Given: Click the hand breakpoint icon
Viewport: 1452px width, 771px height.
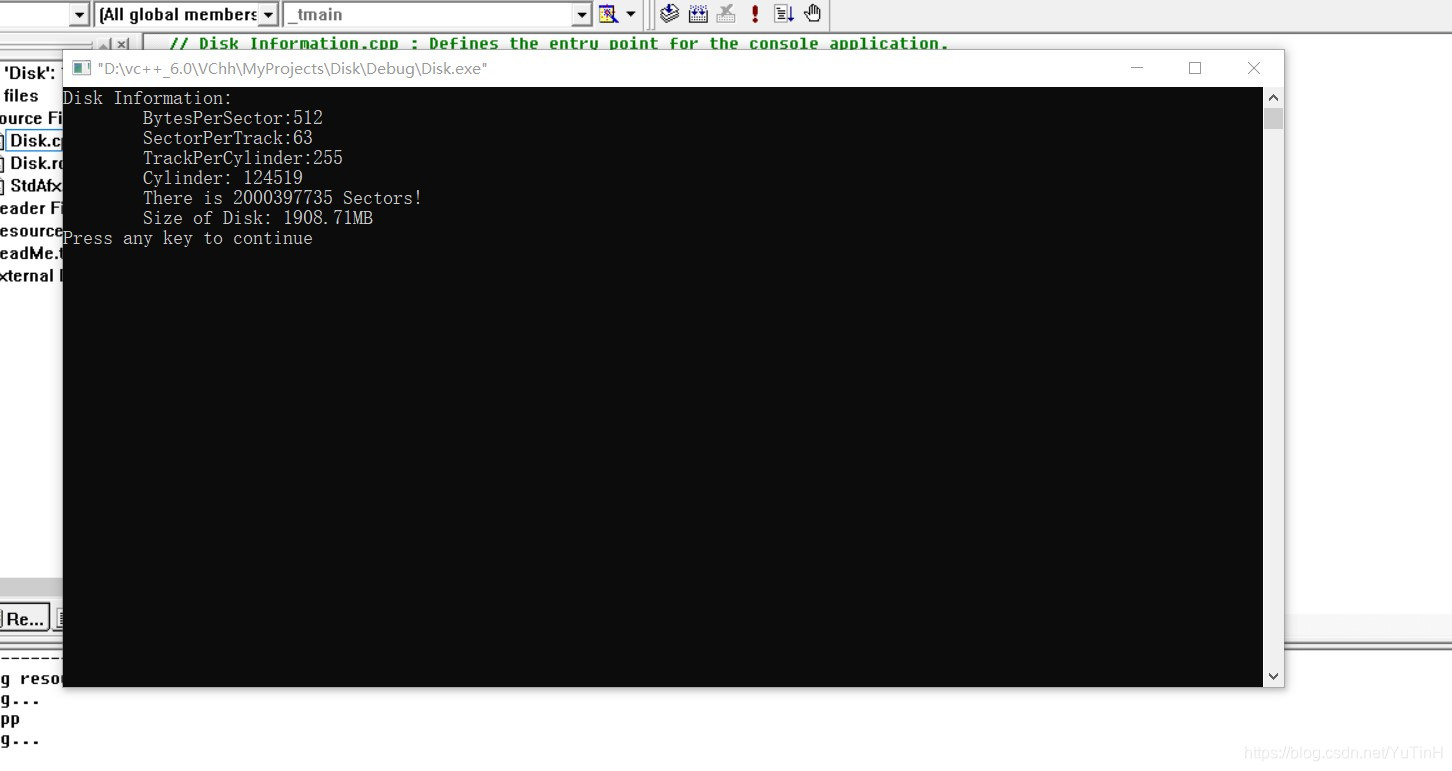Looking at the screenshot, I should pyautogui.click(x=812, y=14).
